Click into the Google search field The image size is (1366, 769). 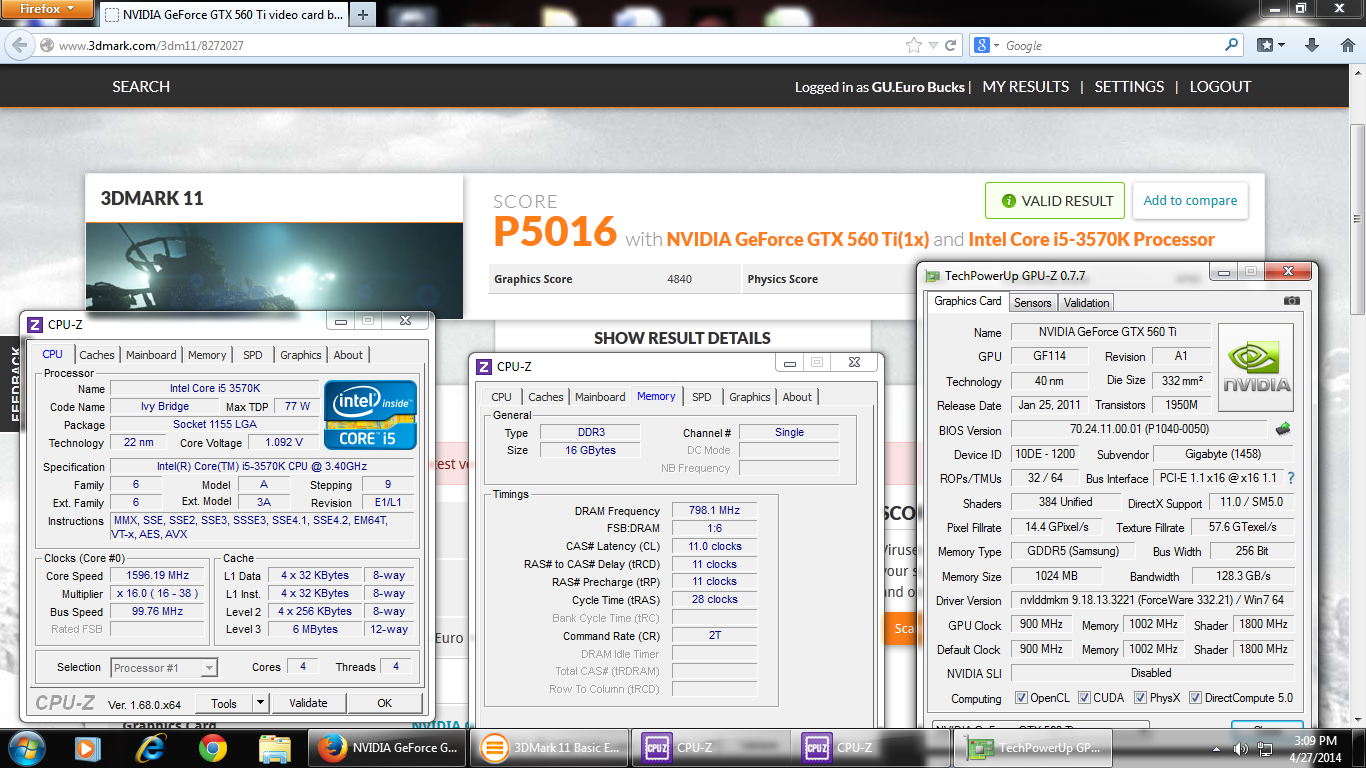pyautogui.click(x=1112, y=45)
